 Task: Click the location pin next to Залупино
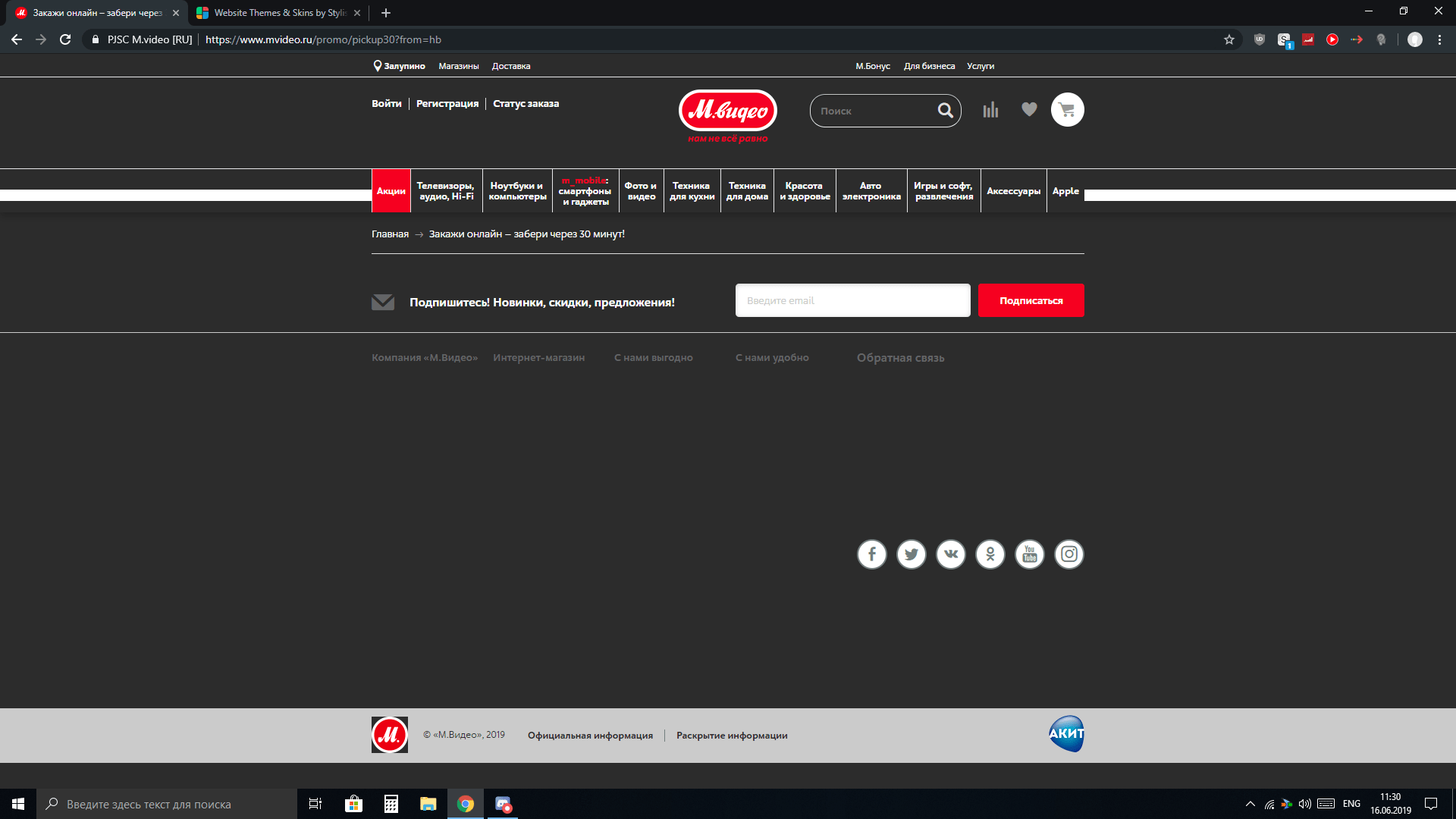[x=377, y=66]
